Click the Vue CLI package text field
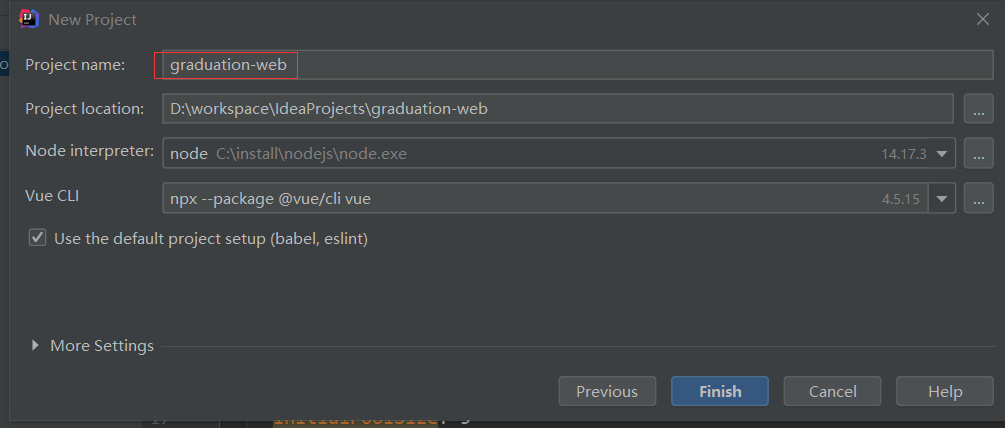This screenshot has height=428, width=1005. click(x=545, y=199)
